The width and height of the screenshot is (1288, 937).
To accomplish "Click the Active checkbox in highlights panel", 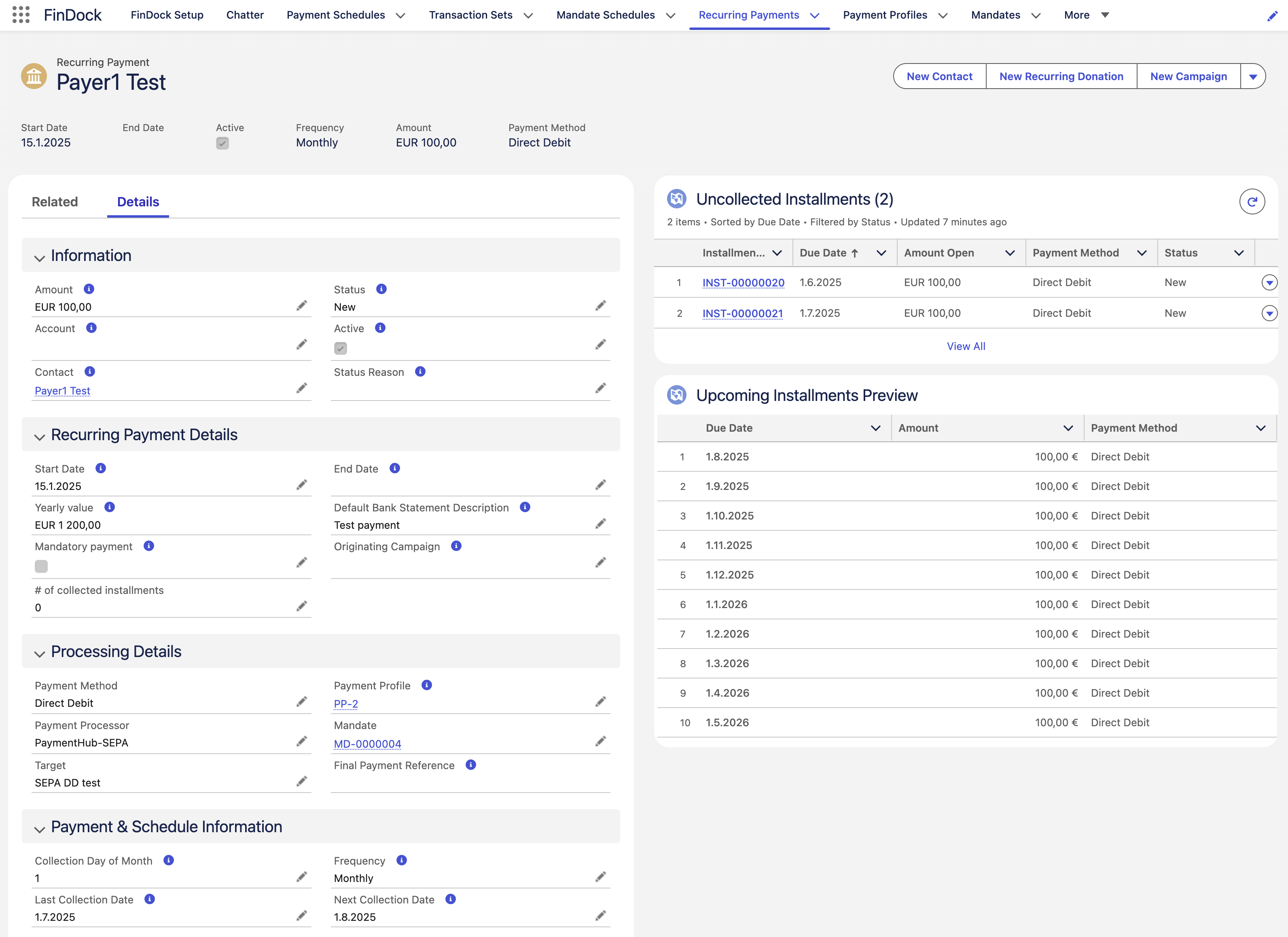I will tap(222, 144).
